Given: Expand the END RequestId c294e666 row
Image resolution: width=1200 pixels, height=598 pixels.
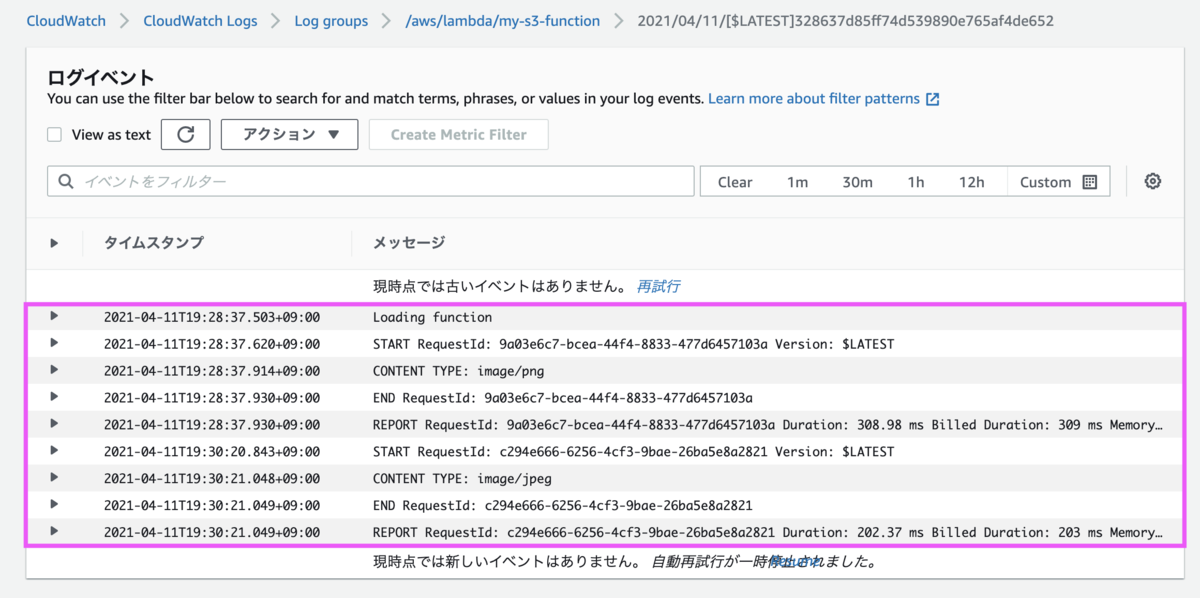Looking at the screenshot, I should click(x=54, y=504).
